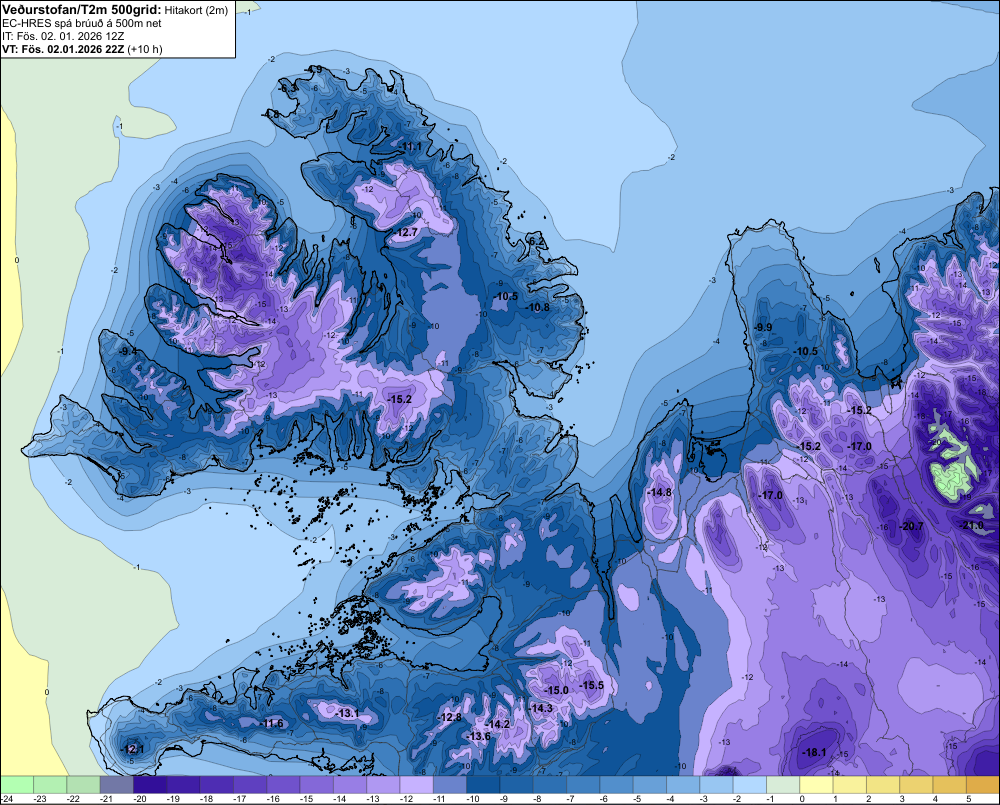Click the -20.7 temperature label
The width and height of the screenshot is (1000, 805).
tap(911, 526)
